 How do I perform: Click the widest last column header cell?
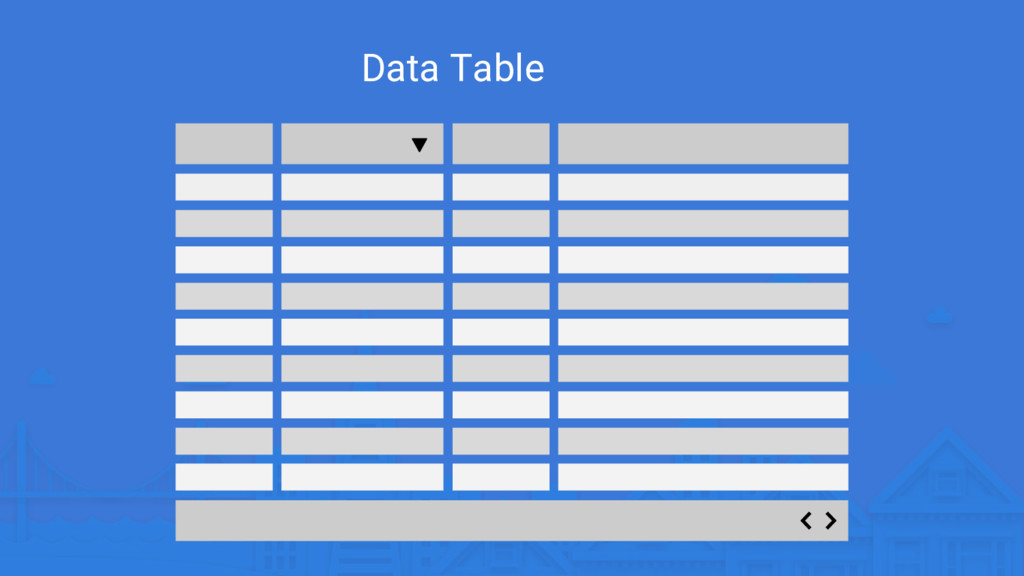[703, 144]
